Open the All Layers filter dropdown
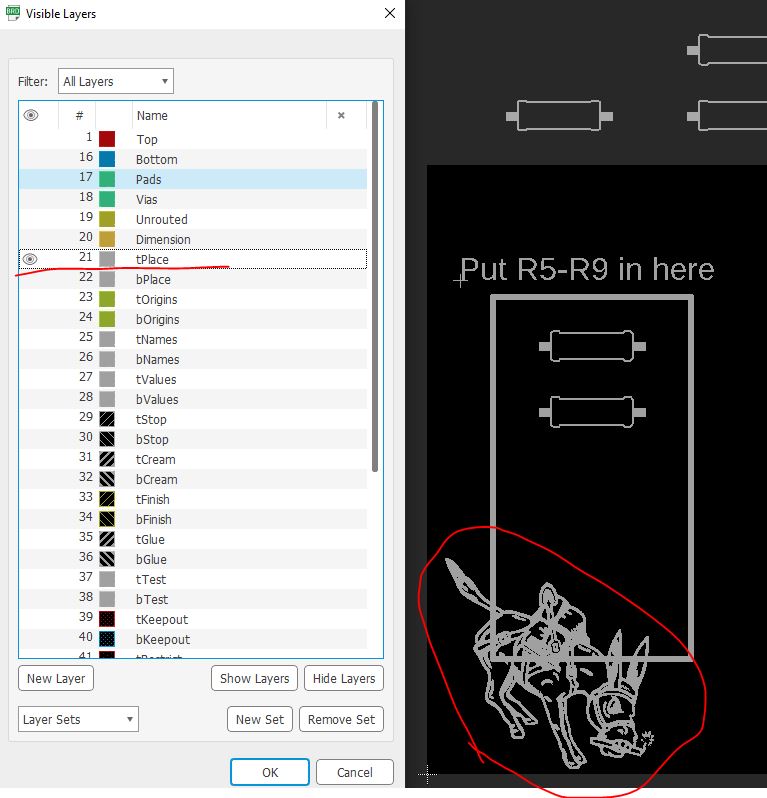Viewport: 767px width, 798px height. click(x=115, y=81)
